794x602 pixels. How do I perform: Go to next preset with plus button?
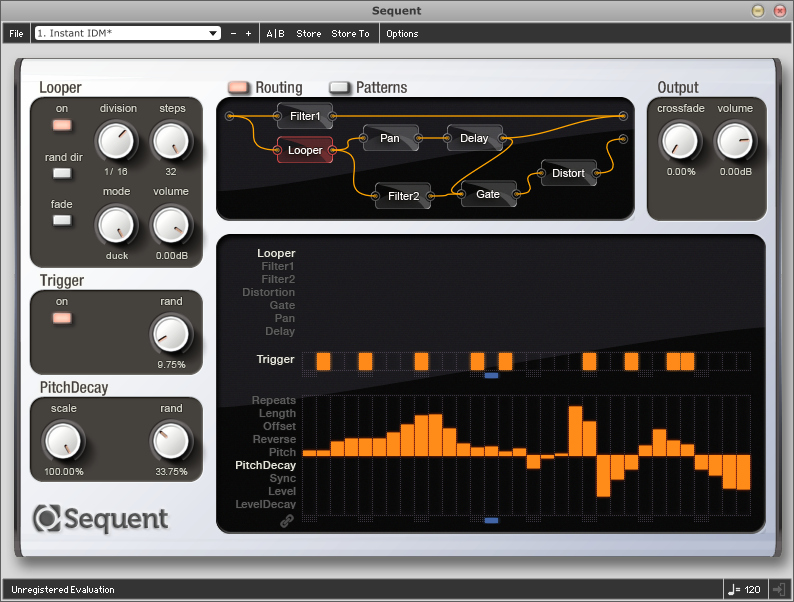248,33
